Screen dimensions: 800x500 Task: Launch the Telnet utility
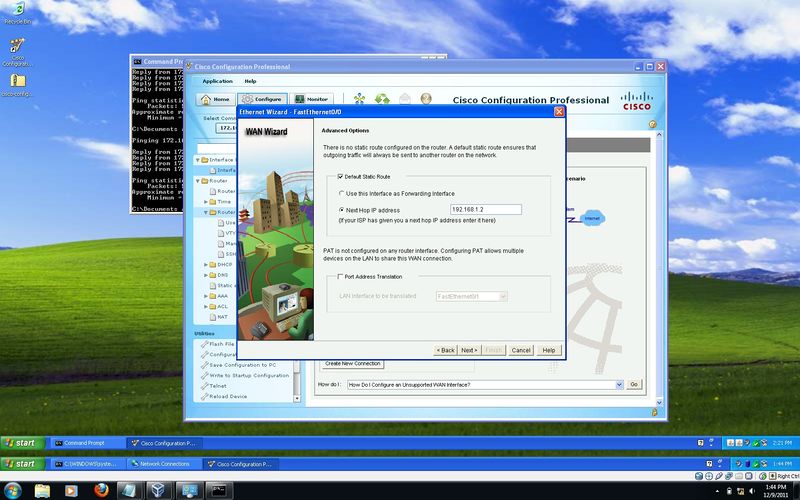[214, 386]
